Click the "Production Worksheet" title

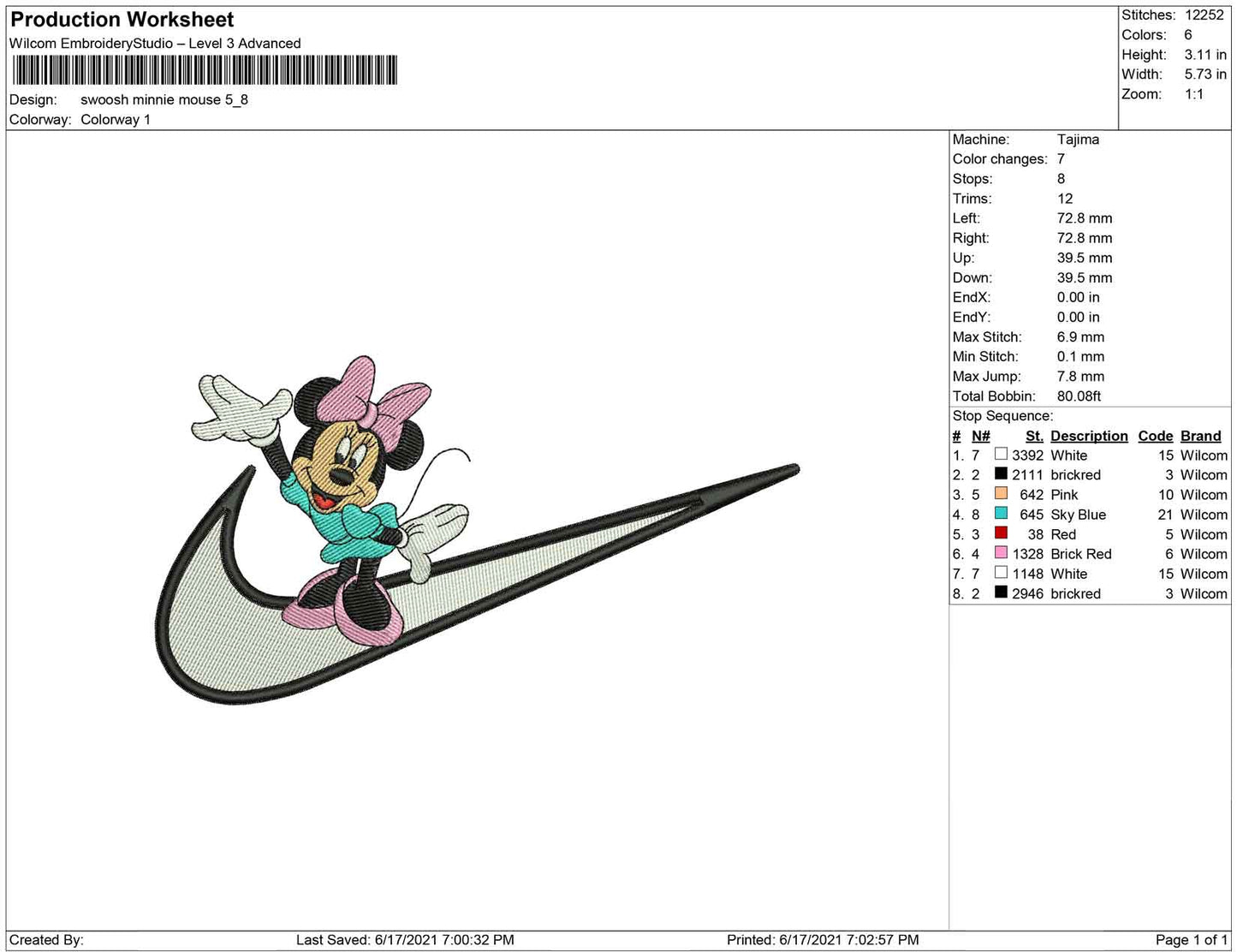(x=122, y=20)
